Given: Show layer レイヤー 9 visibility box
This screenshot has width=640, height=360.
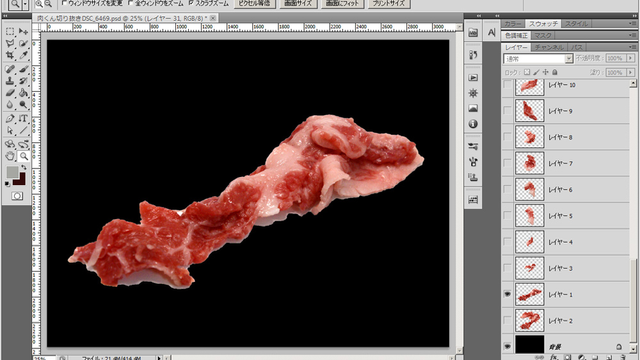Looking at the screenshot, I should [x=507, y=111].
